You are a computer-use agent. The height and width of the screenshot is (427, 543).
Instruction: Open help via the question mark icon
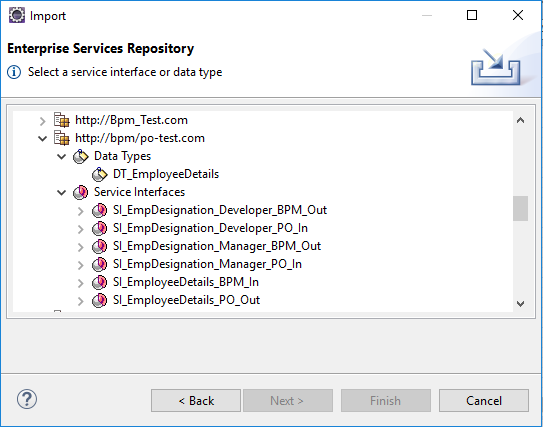tap(27, 399)
